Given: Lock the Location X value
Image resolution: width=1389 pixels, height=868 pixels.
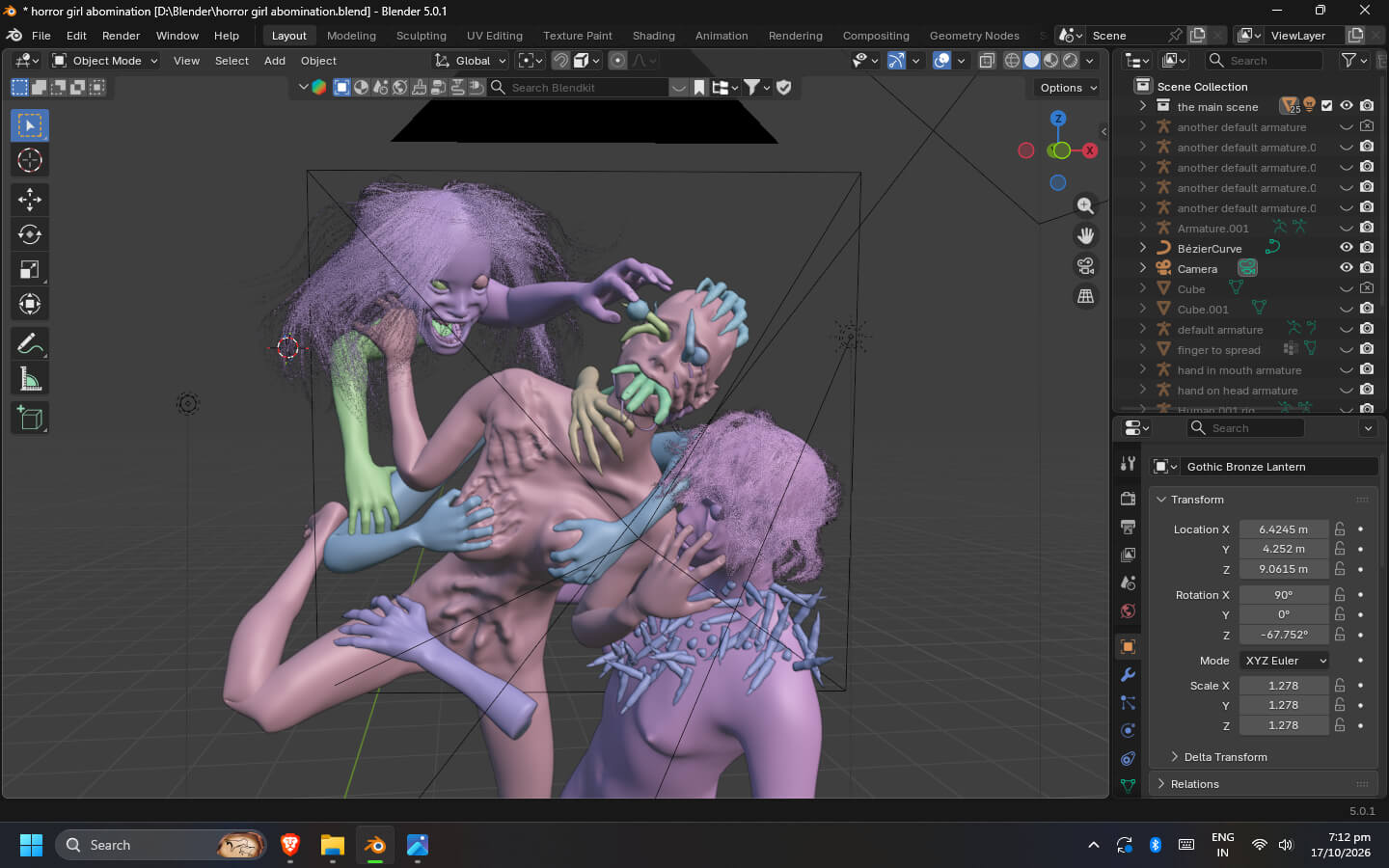Looking at the screenshot, I should pyautogui.click(x=1340, y=529).
